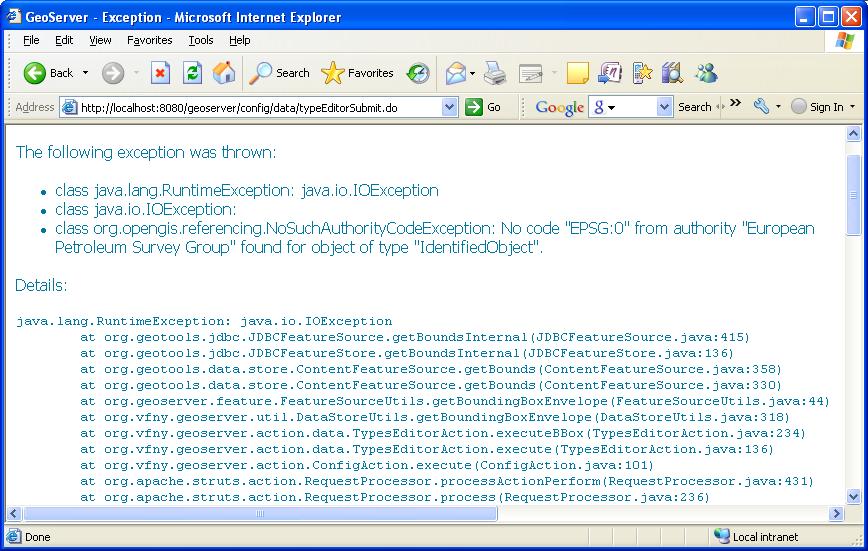
Task: Click the Edit page icon
Action: (530, 73)
